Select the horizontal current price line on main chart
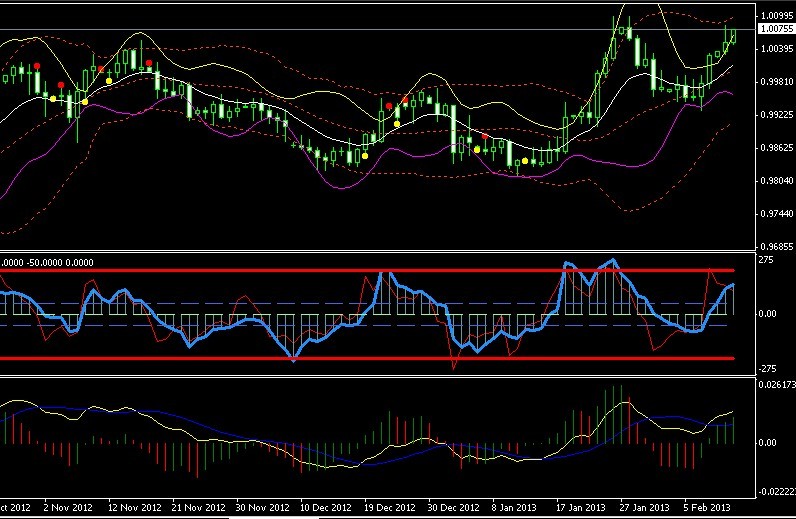The width and height of the screenshot is (796, 519). (378, 29)
